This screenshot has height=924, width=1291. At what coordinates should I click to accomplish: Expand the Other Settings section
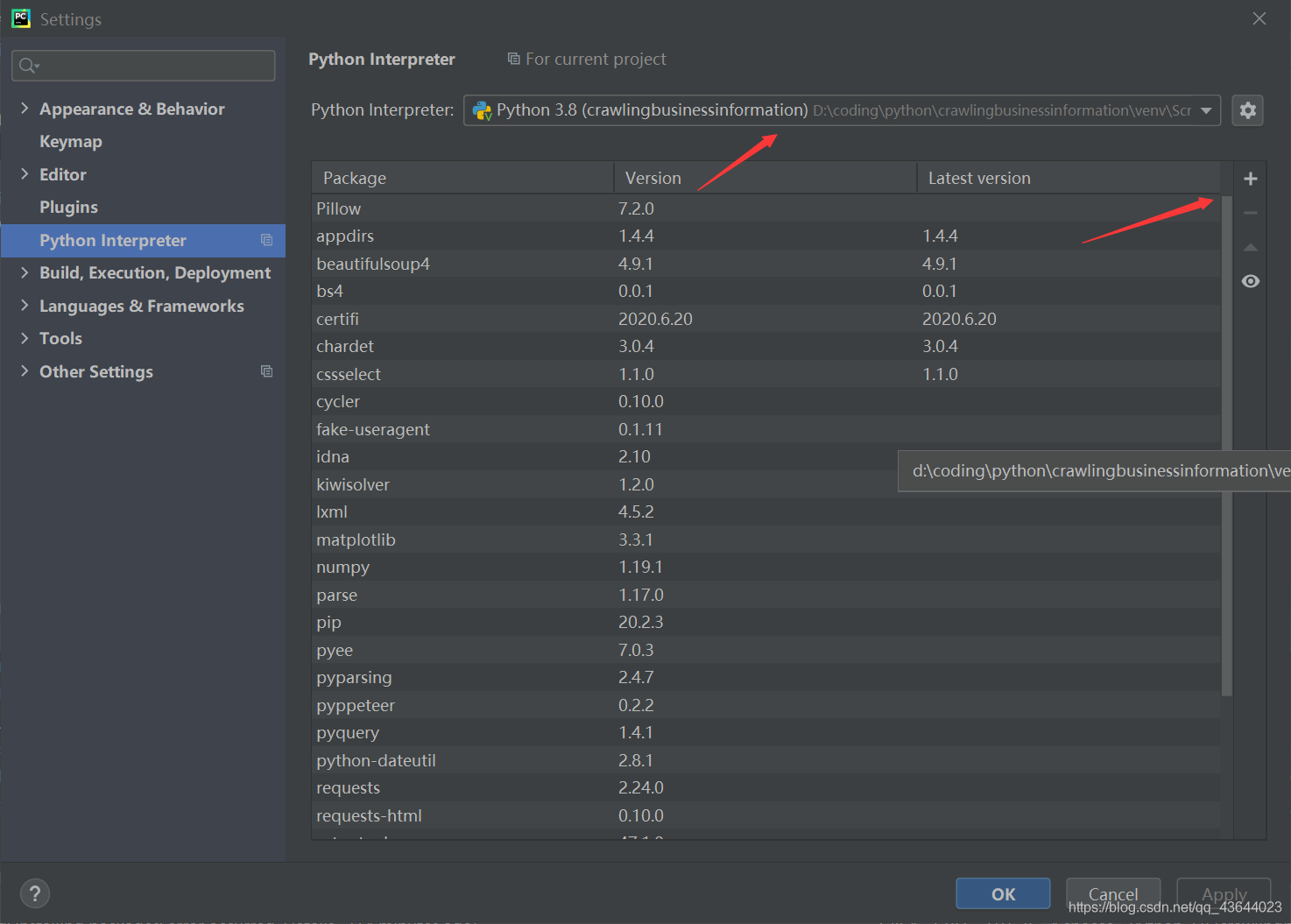pos(25,371)
